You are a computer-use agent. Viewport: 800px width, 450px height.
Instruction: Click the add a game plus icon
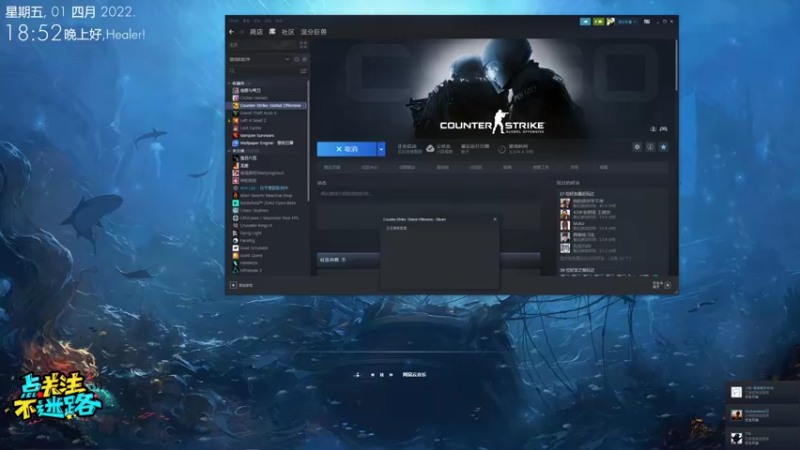[233, 285]
